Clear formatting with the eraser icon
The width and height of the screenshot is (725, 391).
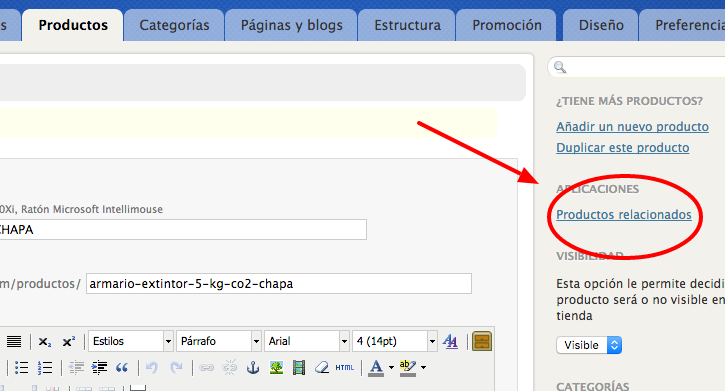tap(322, 367)
